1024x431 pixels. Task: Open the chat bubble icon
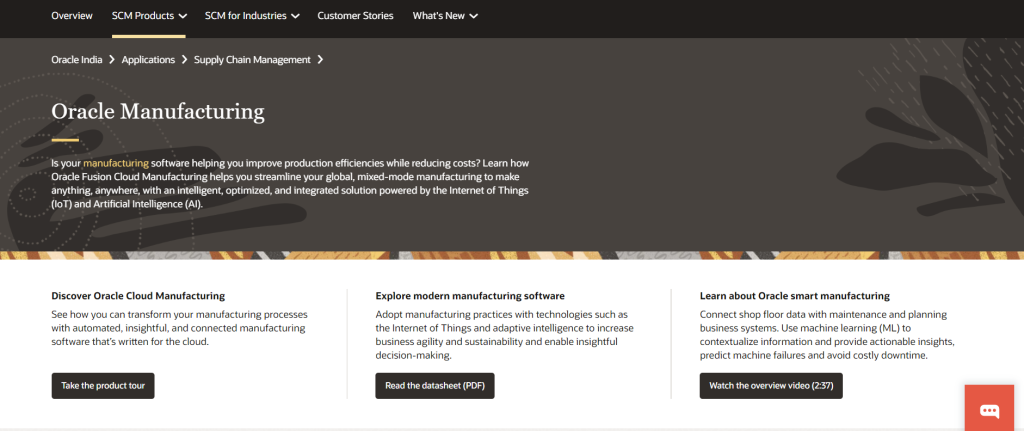(989, 411)
